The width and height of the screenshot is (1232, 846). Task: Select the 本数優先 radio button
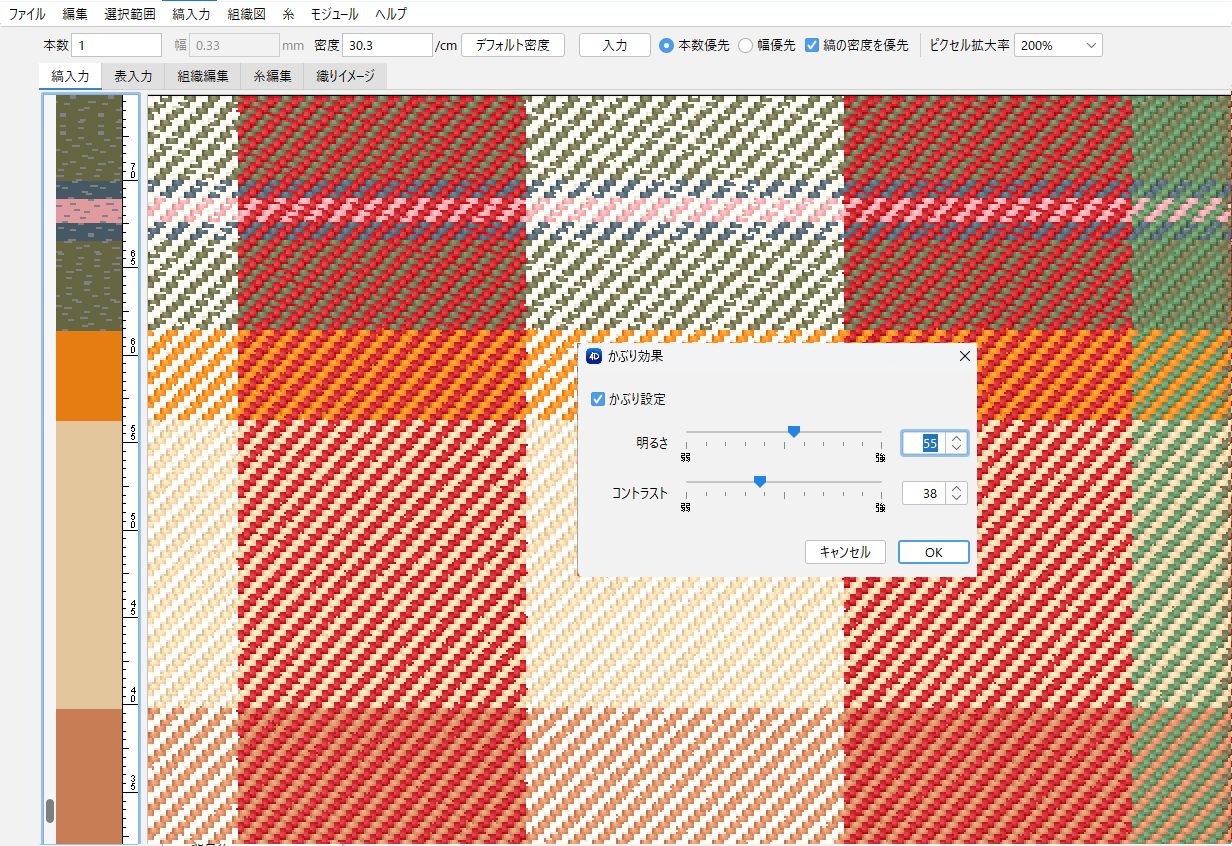pyautogui.click(x=666, y=45)
